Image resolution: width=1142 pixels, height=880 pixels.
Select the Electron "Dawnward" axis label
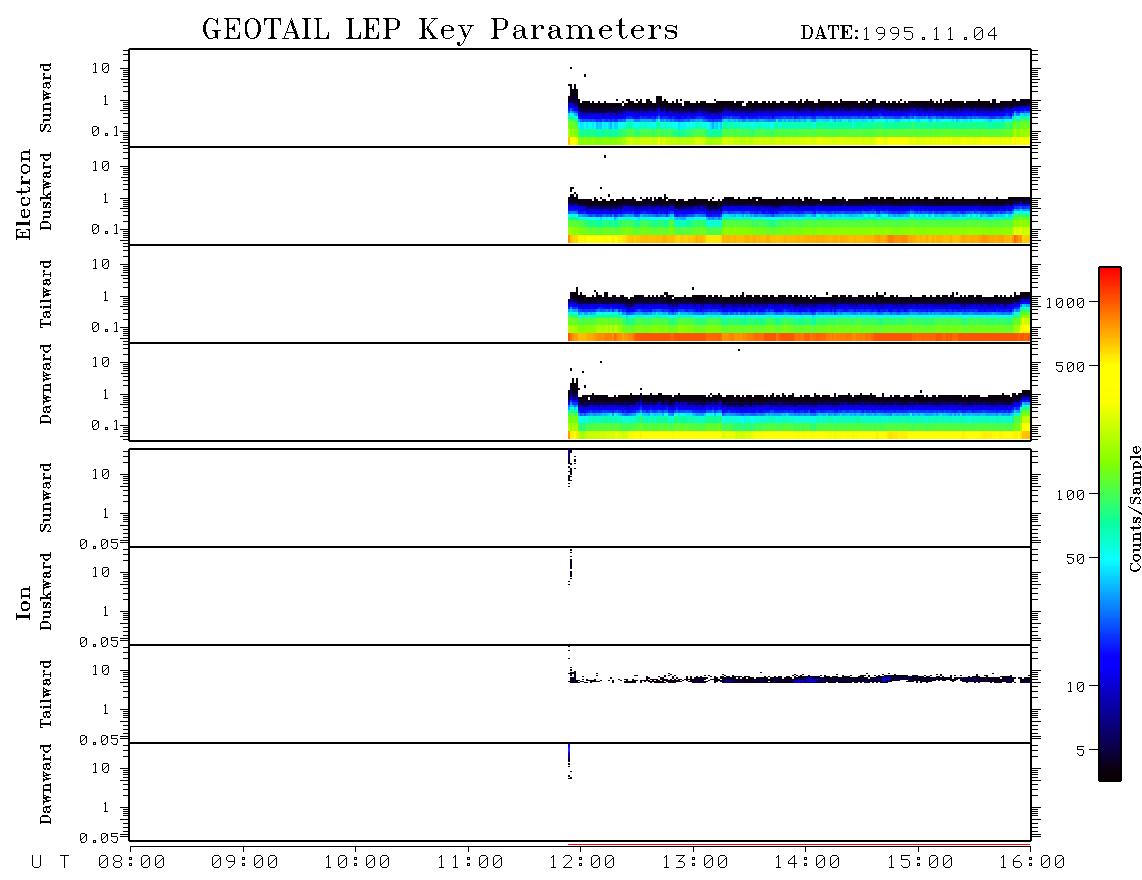[x=46, y=385]
